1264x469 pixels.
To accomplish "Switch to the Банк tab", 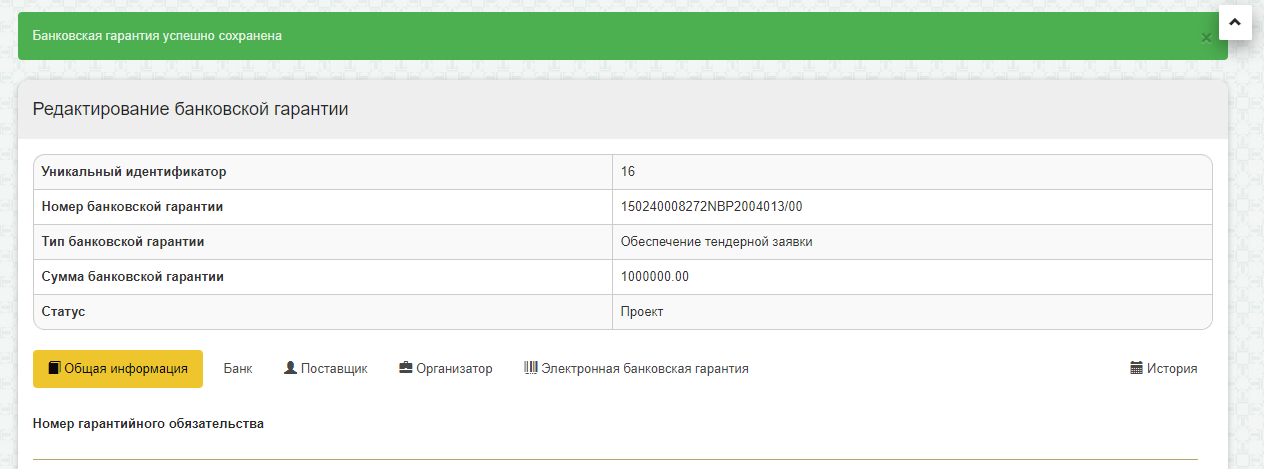I will click(x=238, y=368).
